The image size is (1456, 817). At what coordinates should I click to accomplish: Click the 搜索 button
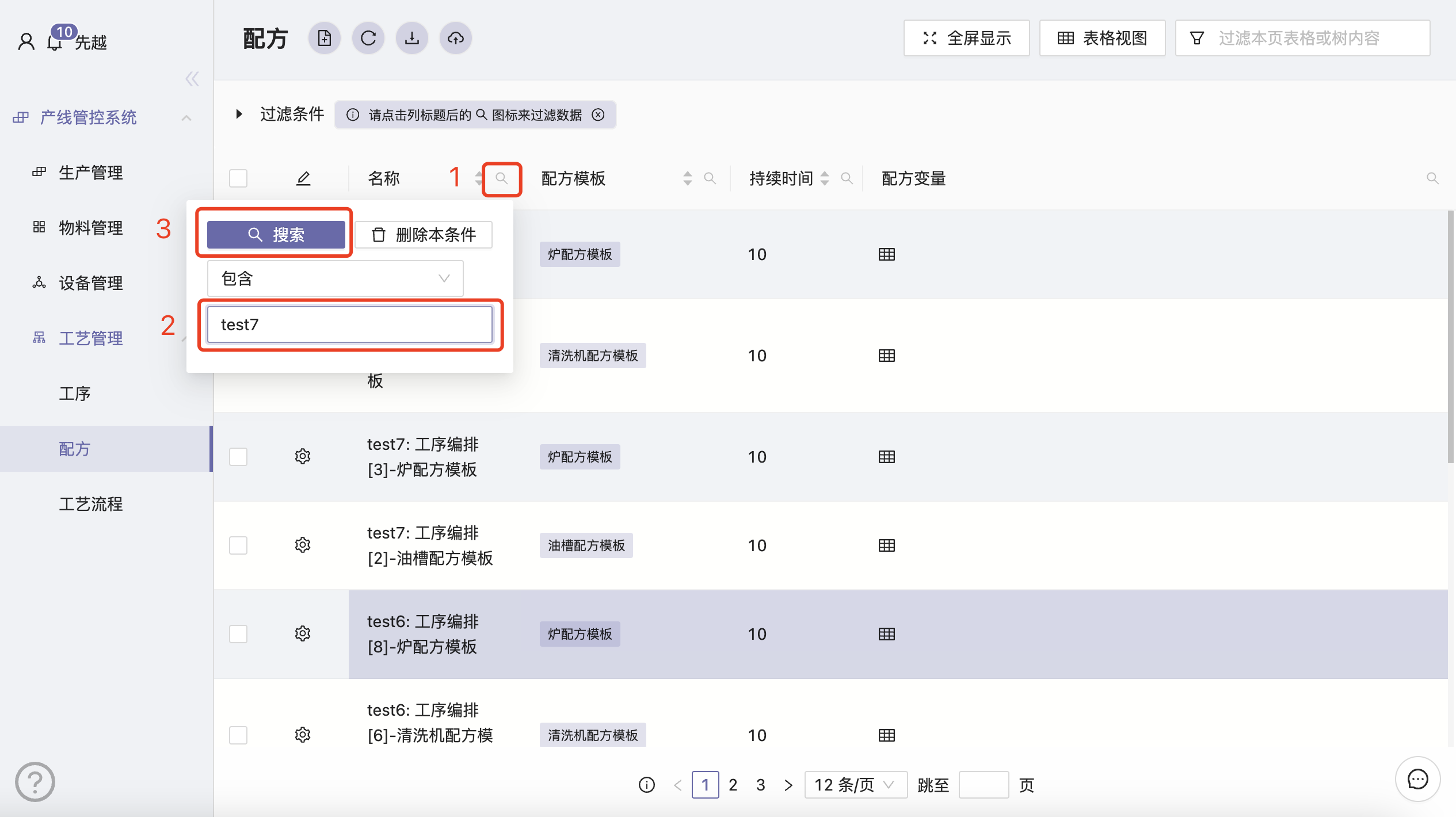pyautogui.click(x=276, y=235)
